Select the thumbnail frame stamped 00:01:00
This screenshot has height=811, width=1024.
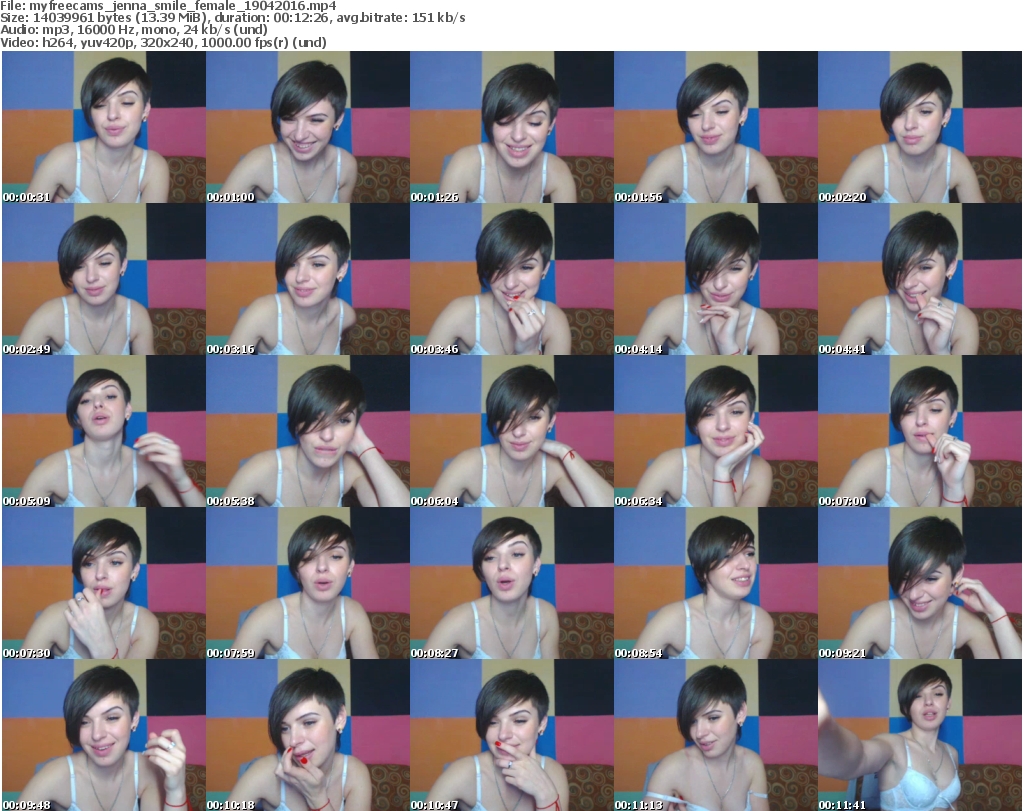(x=308, y=127)
